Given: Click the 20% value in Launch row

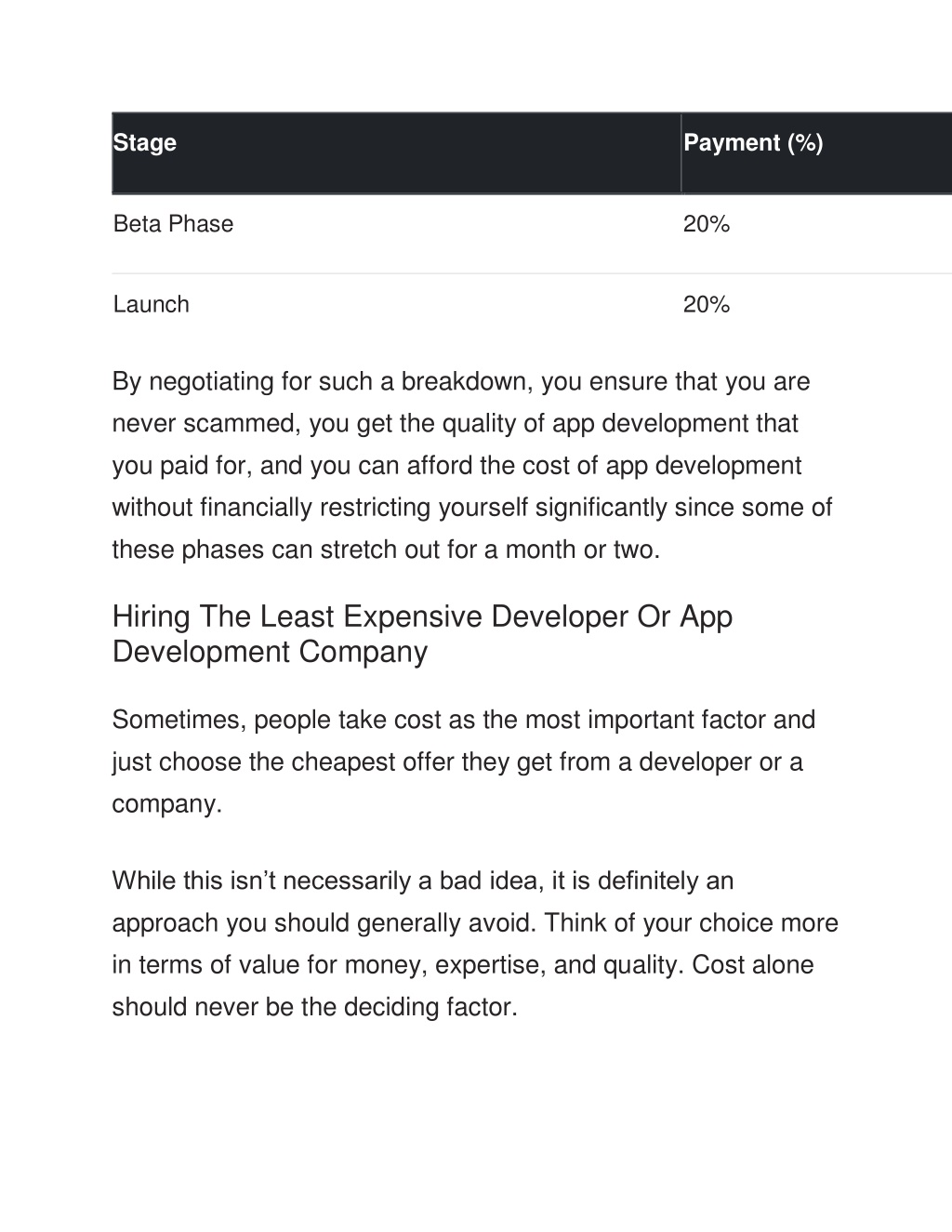Looking at the screenshot, I should tap(707, 305).
